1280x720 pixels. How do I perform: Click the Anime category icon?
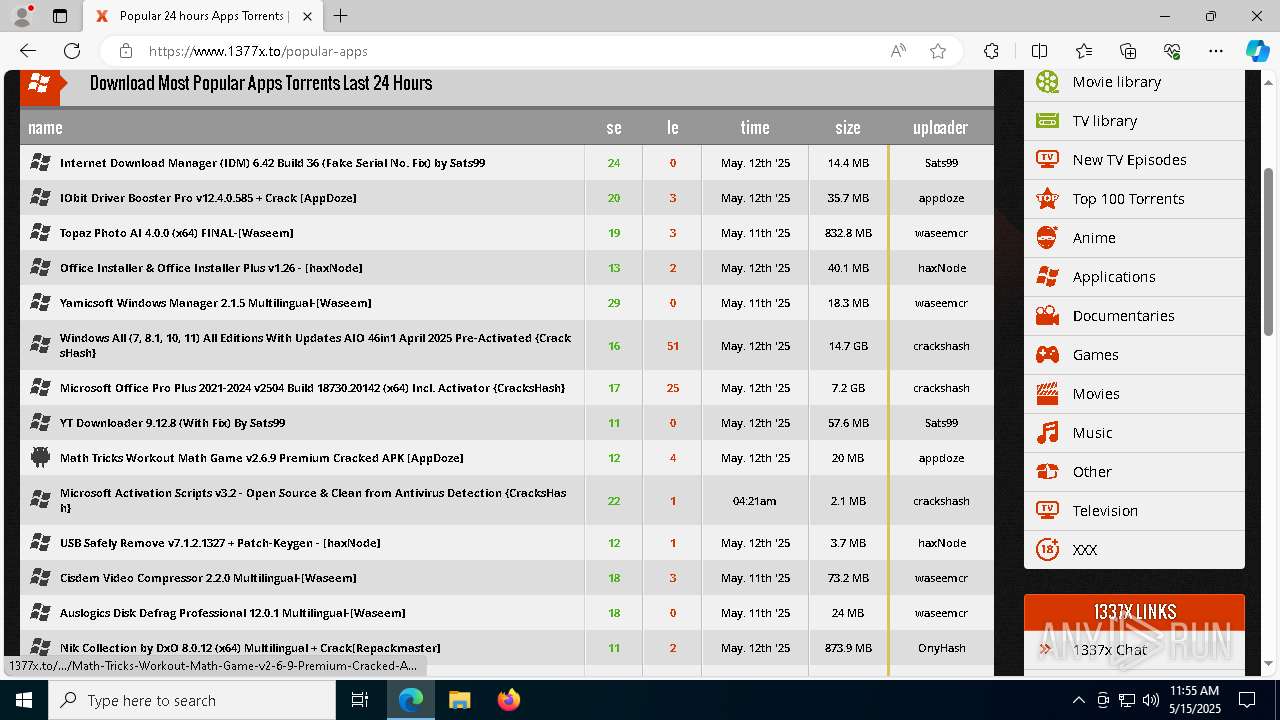(x=1047, y=238)
